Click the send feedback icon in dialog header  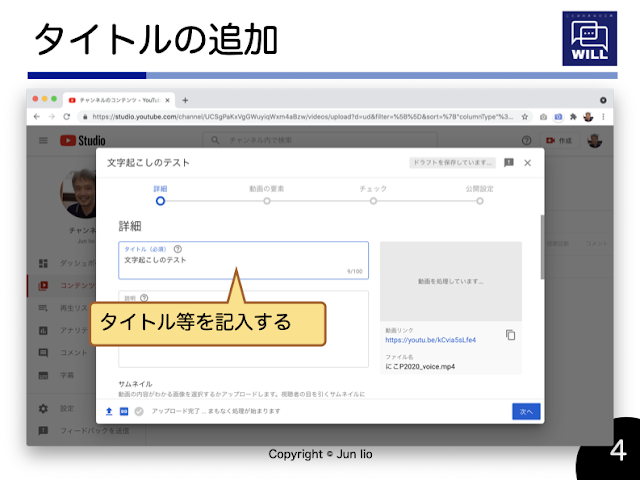tap(509, 163)
